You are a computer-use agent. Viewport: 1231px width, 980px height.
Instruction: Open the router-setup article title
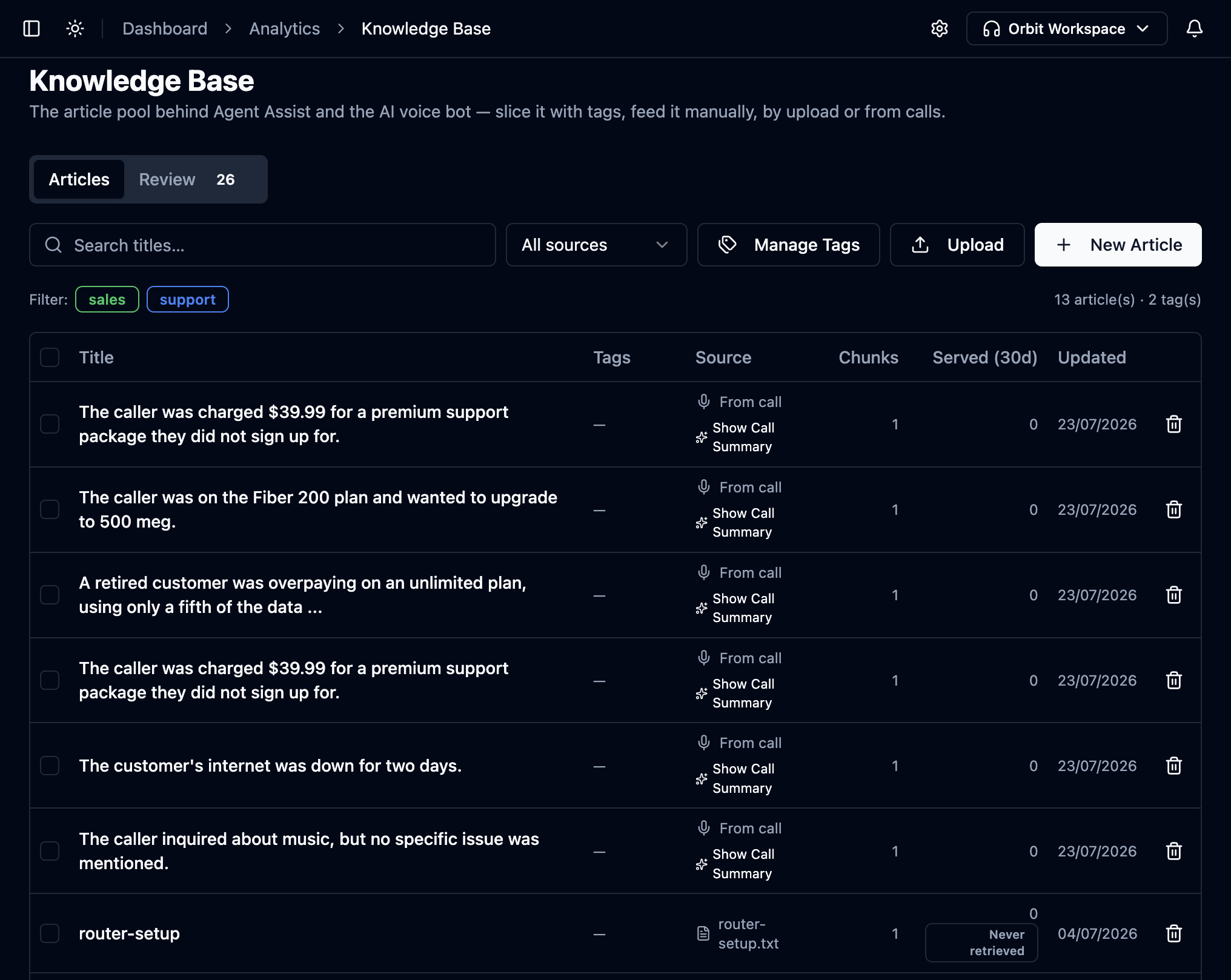[x=129, y=933]
